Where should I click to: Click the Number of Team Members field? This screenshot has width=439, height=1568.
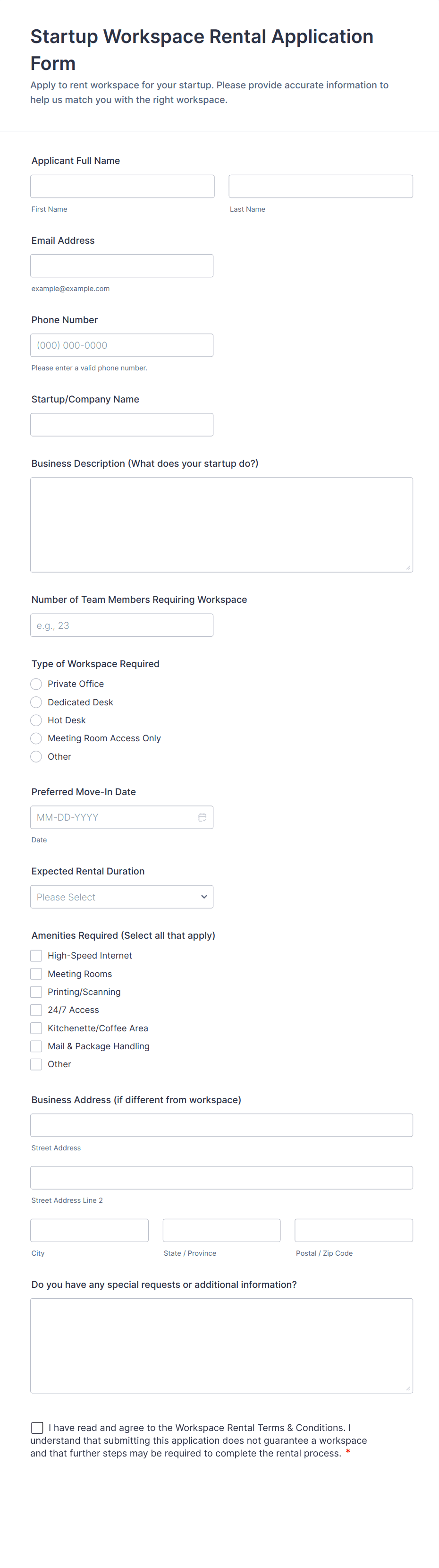coord(122,625)
